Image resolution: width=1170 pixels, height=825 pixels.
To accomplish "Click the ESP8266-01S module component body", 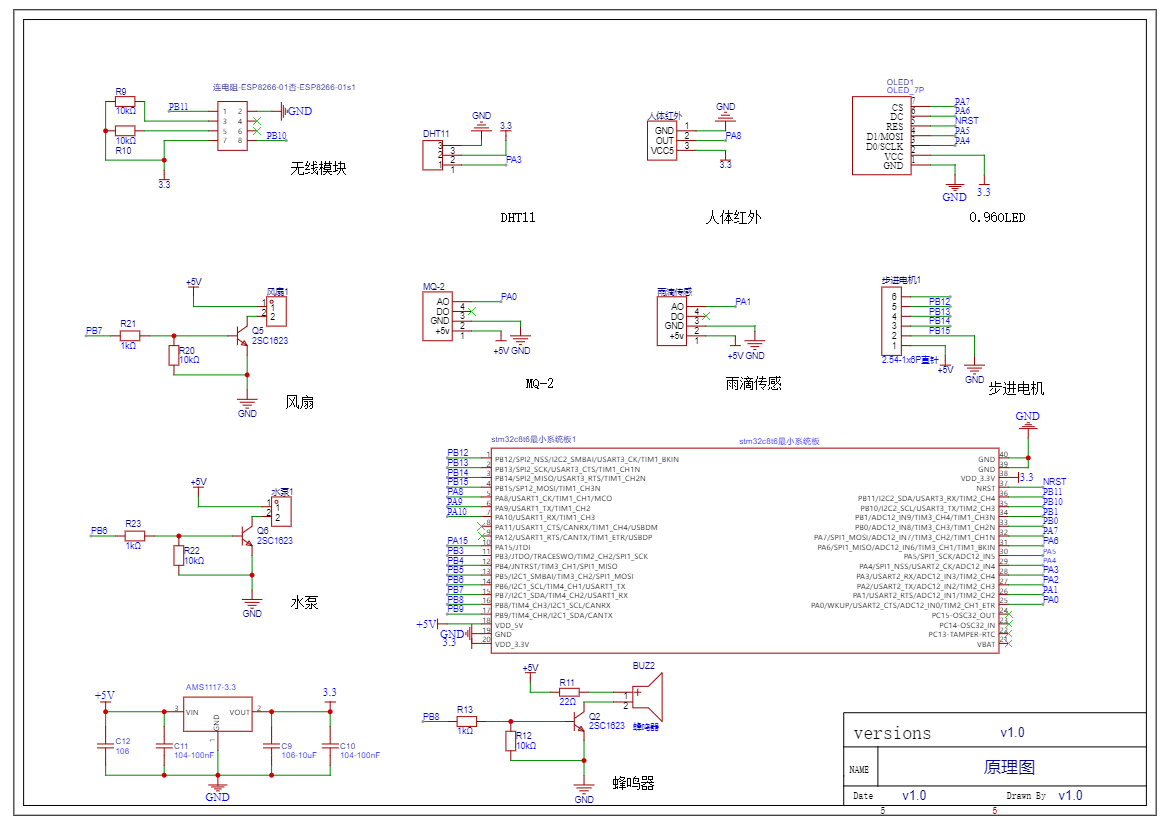I will tap(232, 126).
